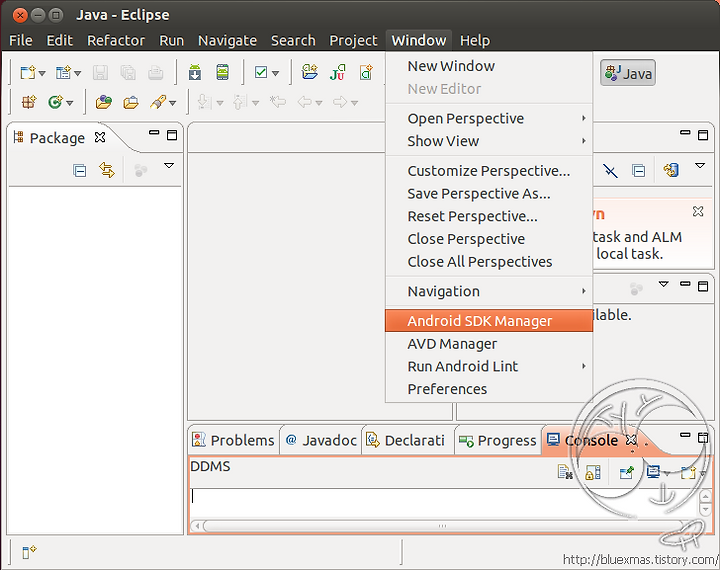Click the Next Annotation toolbar icon
This screenshot has width=720, height=570.
pos(204,102)
